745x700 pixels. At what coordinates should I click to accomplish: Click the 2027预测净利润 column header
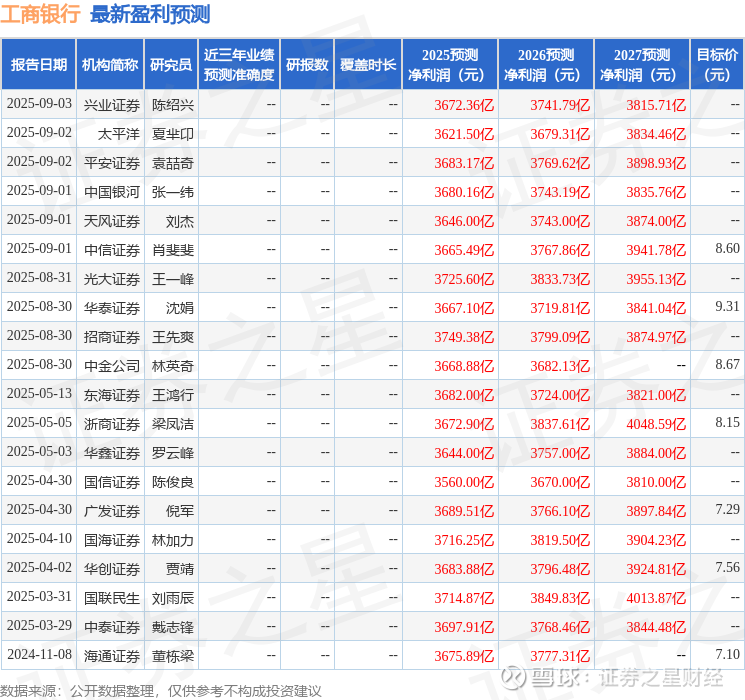(x=642, y=65)
